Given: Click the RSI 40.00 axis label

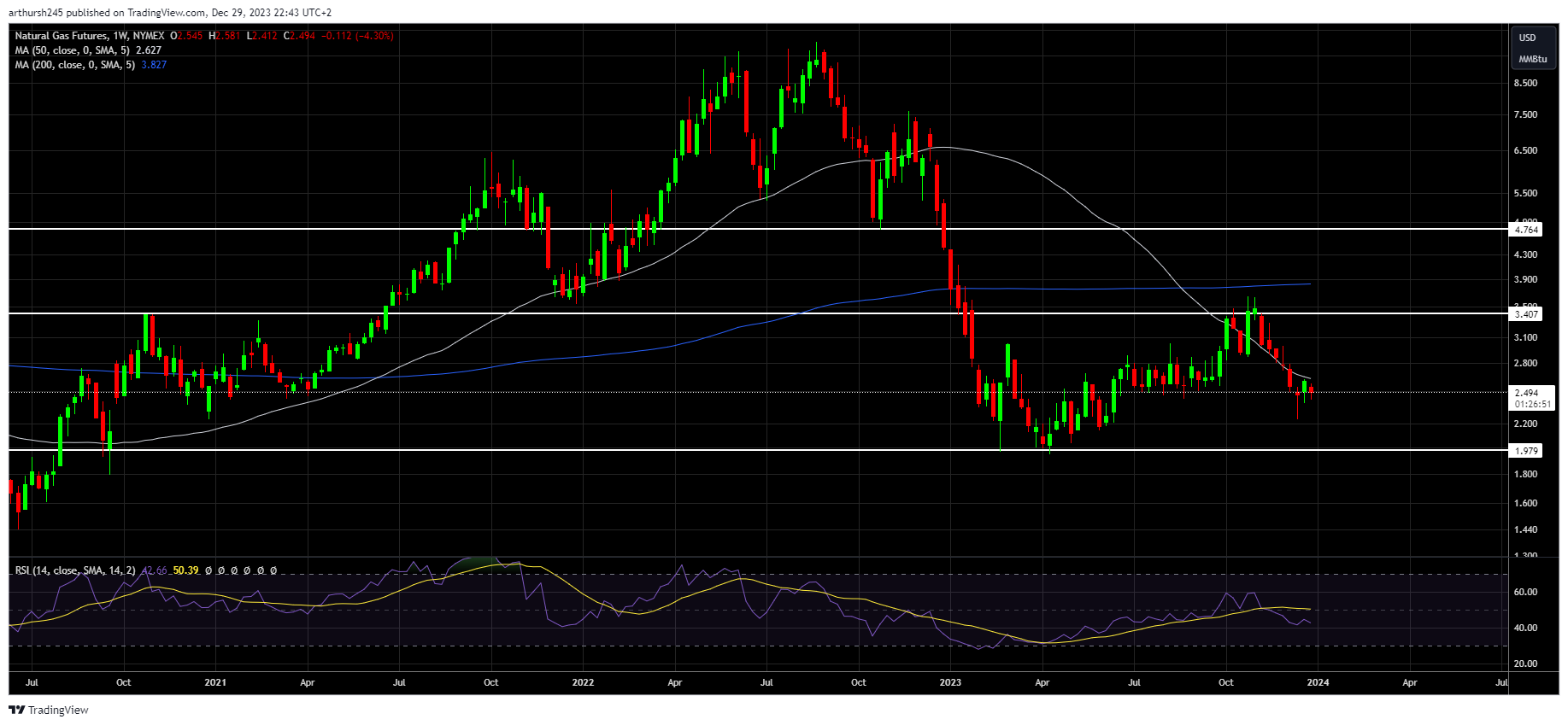Looking at the screenshot, I should coord(1525,628).
